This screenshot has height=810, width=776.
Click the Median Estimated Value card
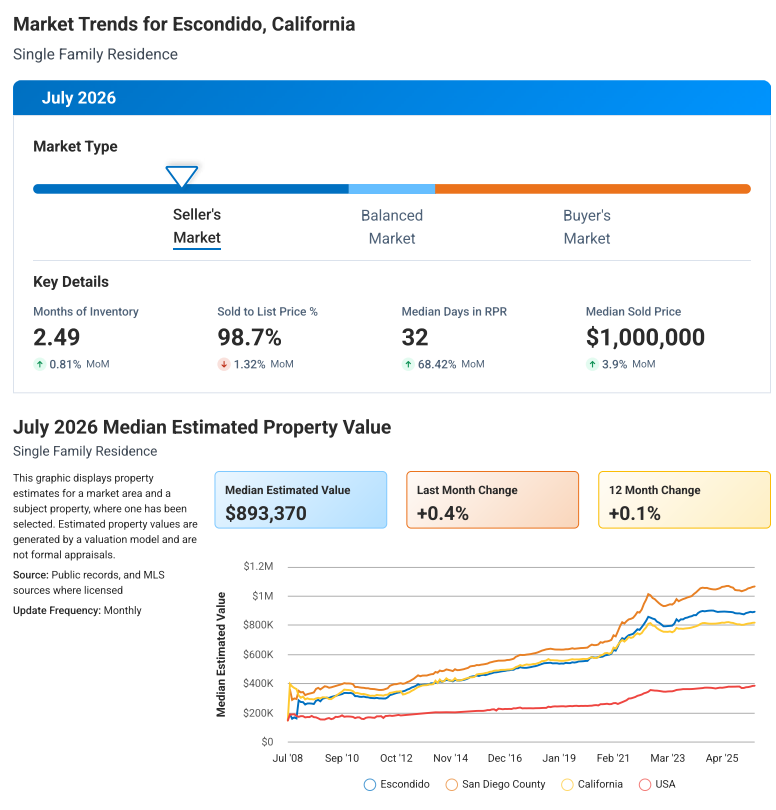[x=301, y=500]
